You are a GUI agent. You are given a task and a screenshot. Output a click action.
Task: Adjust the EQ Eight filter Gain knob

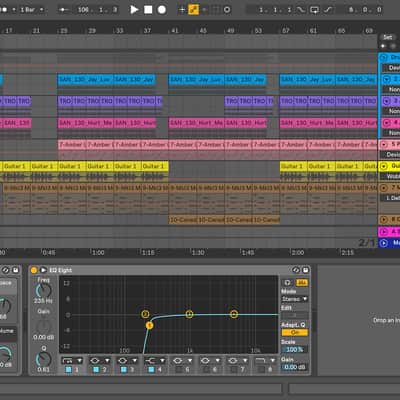(x=44, y=326)
